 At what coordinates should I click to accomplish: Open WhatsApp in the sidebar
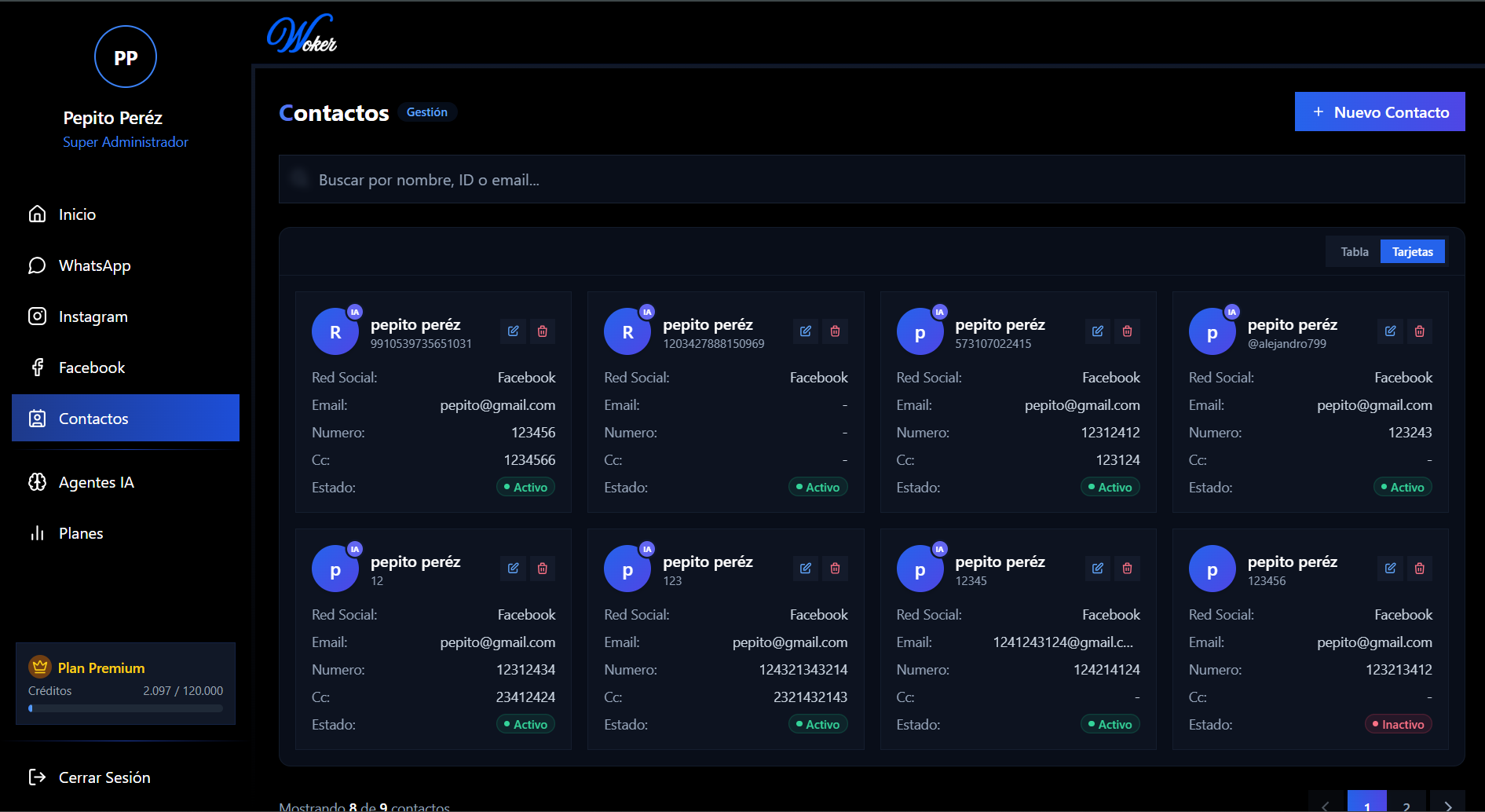point(94,266)
